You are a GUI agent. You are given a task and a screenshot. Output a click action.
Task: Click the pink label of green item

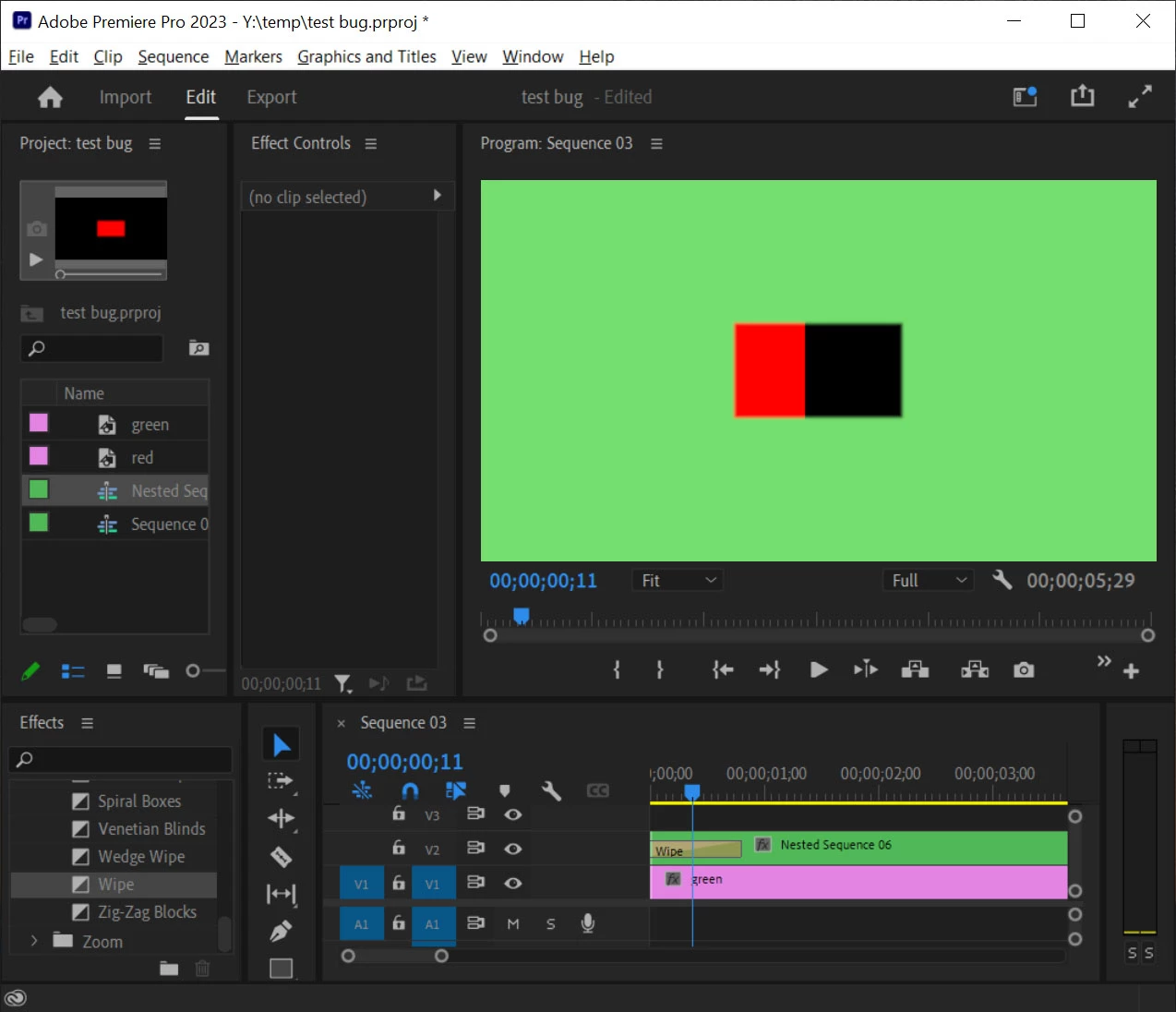pos(39,423)
